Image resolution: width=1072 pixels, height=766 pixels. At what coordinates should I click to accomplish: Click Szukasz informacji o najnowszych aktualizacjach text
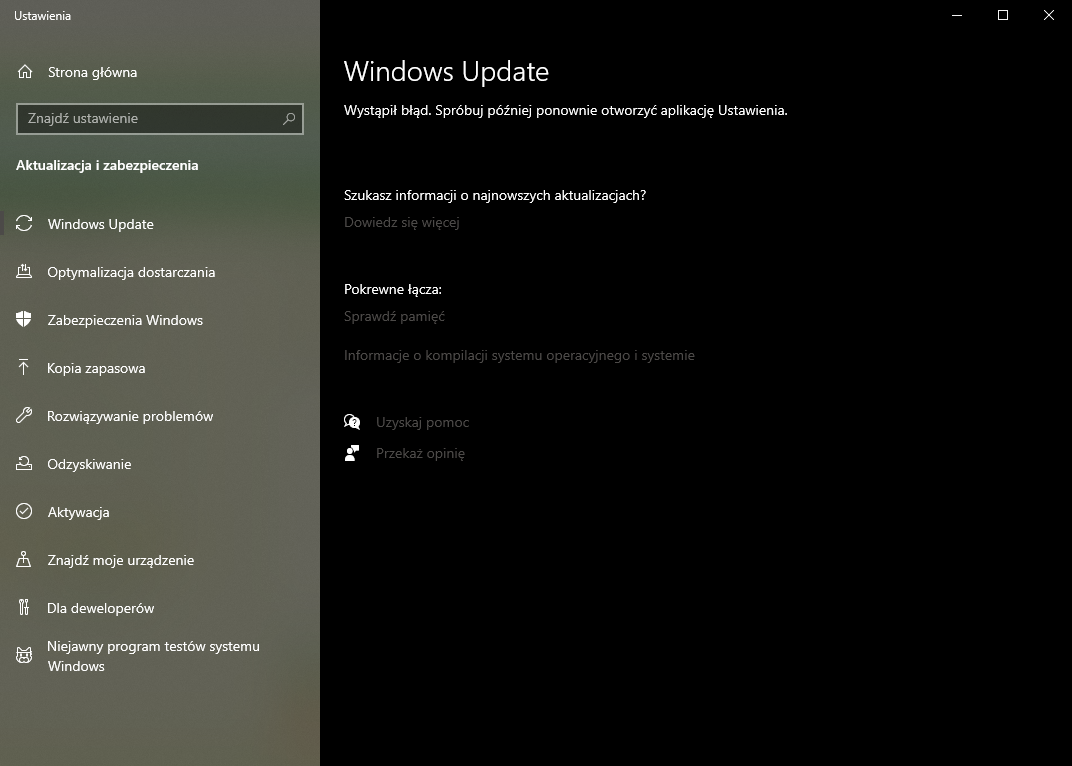495,195
